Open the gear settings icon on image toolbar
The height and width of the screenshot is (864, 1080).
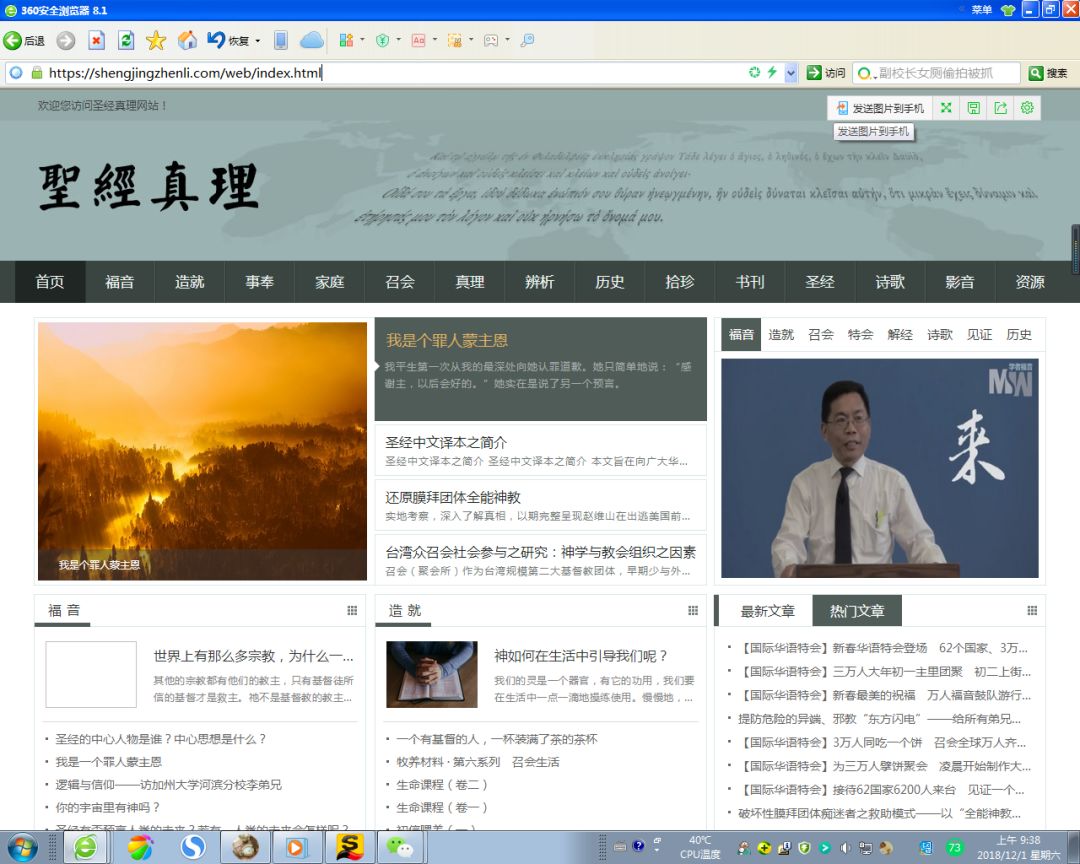(x=1027, y=108)
